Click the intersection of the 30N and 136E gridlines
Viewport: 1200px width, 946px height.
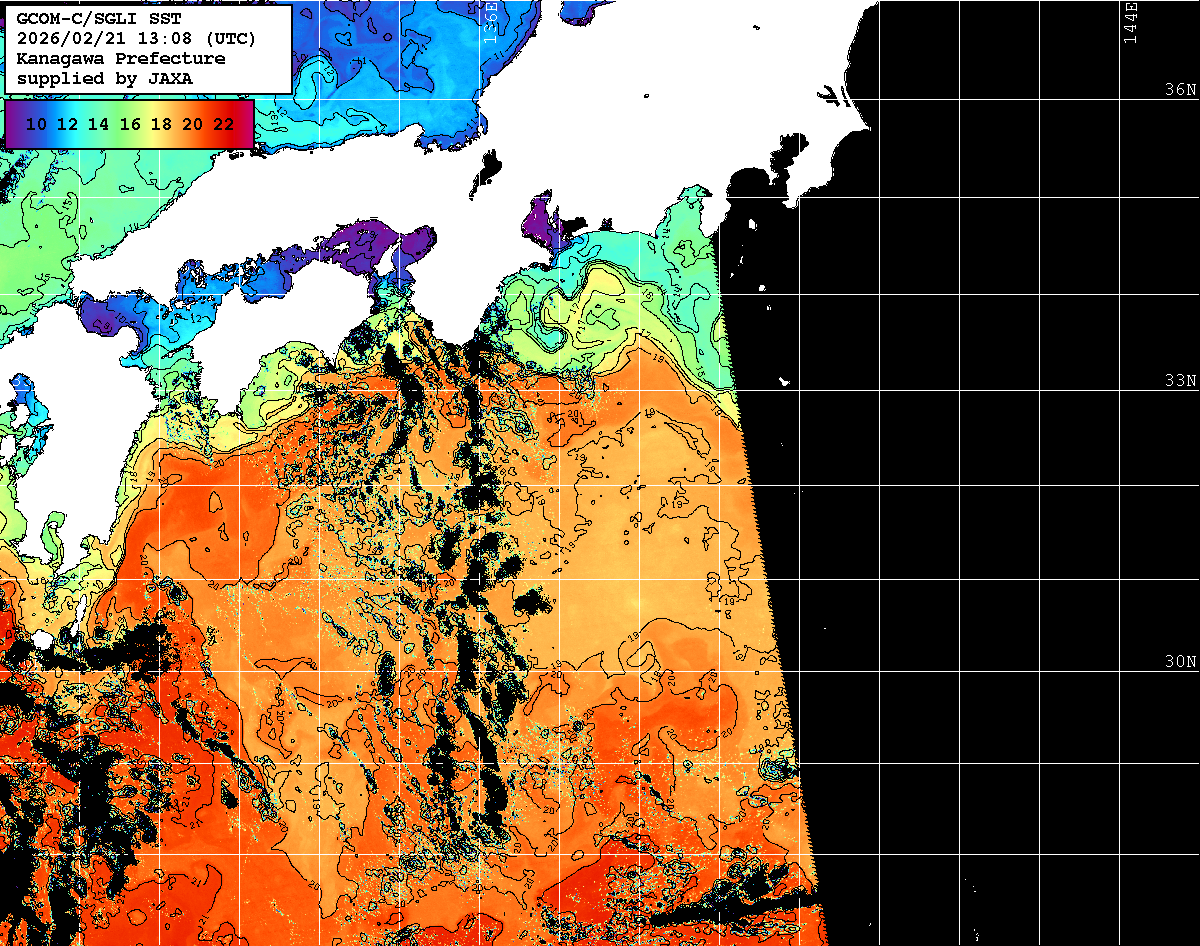point(478,671)
